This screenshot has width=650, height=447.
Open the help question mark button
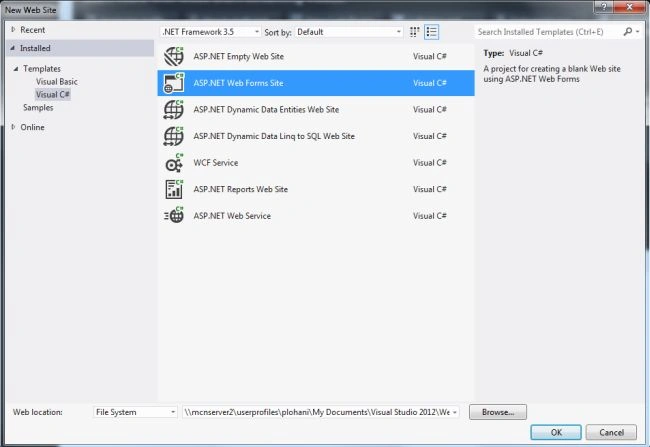tap(604, 7)
